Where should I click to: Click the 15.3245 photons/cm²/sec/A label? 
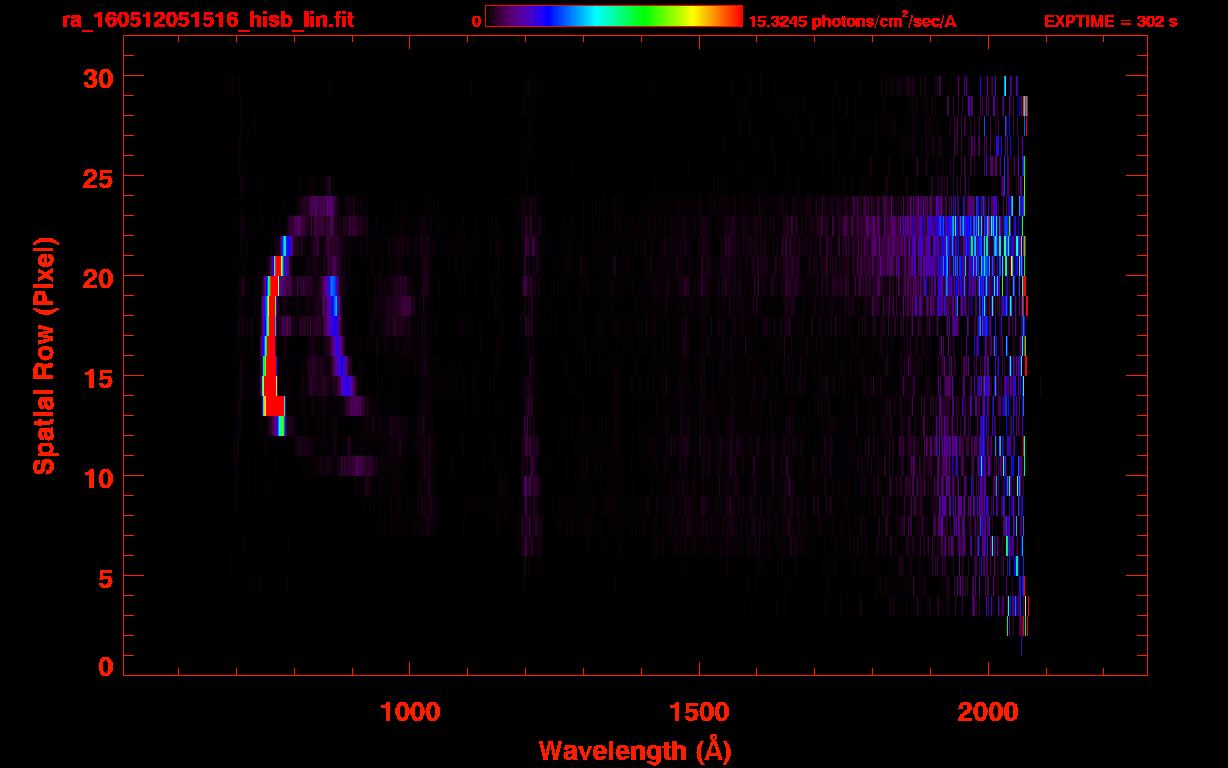click(x=852, y=21)
